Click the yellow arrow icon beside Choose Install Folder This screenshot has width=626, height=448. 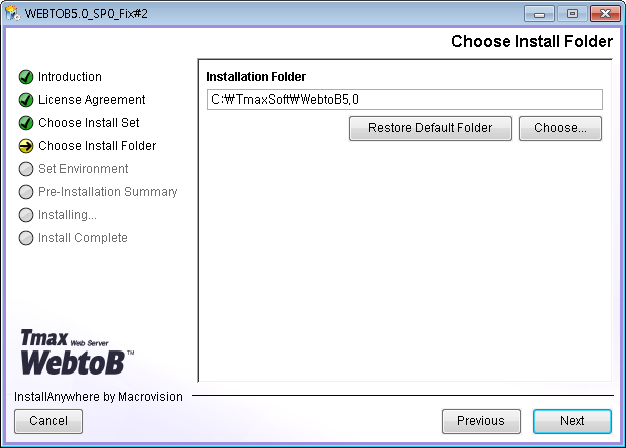[x=26, y=146]
